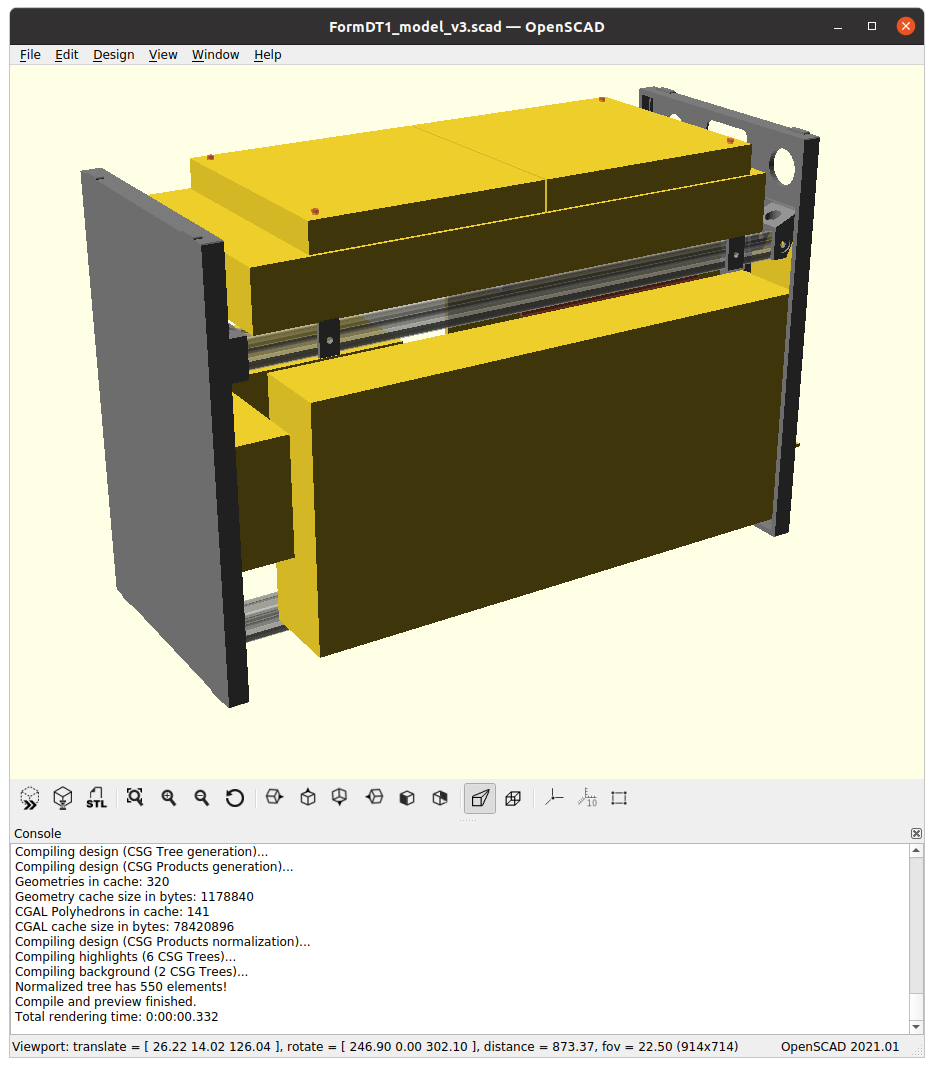
Task: Open the View menu
Action: coord(163,54)
